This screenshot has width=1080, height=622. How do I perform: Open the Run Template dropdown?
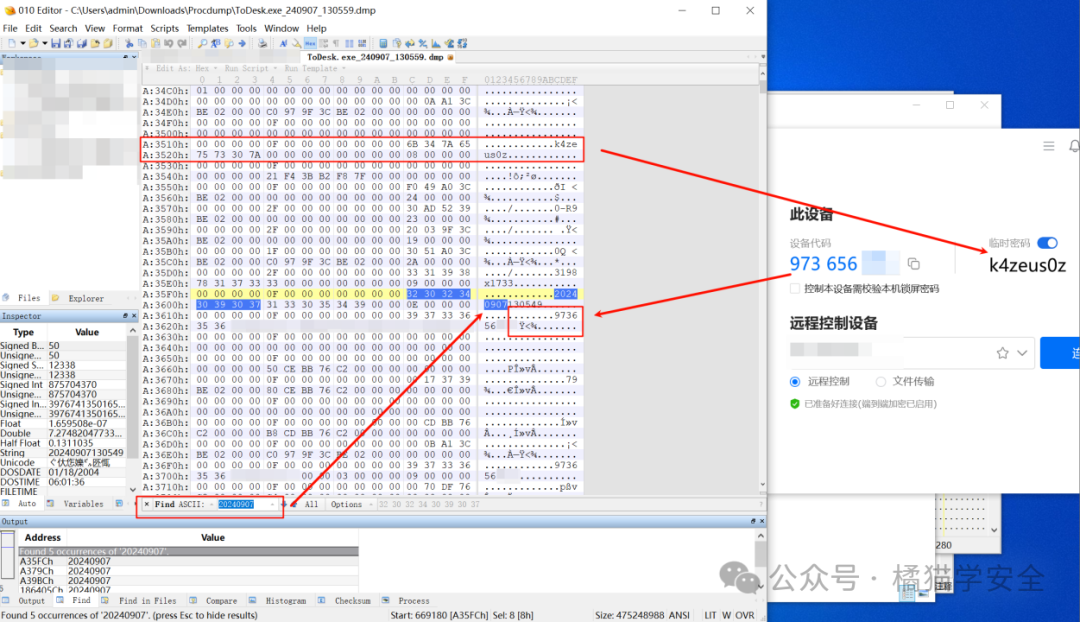pos(314,68)
